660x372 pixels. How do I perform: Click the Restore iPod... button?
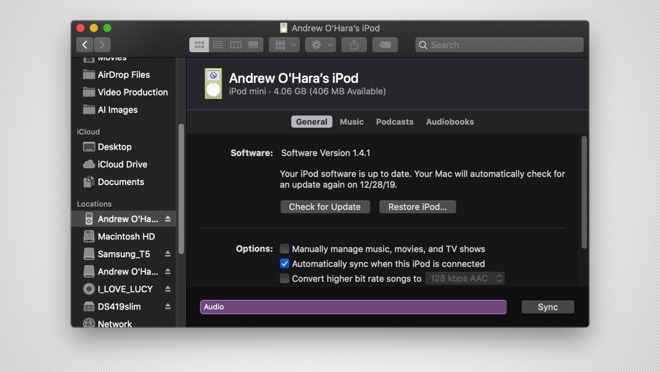418,207
